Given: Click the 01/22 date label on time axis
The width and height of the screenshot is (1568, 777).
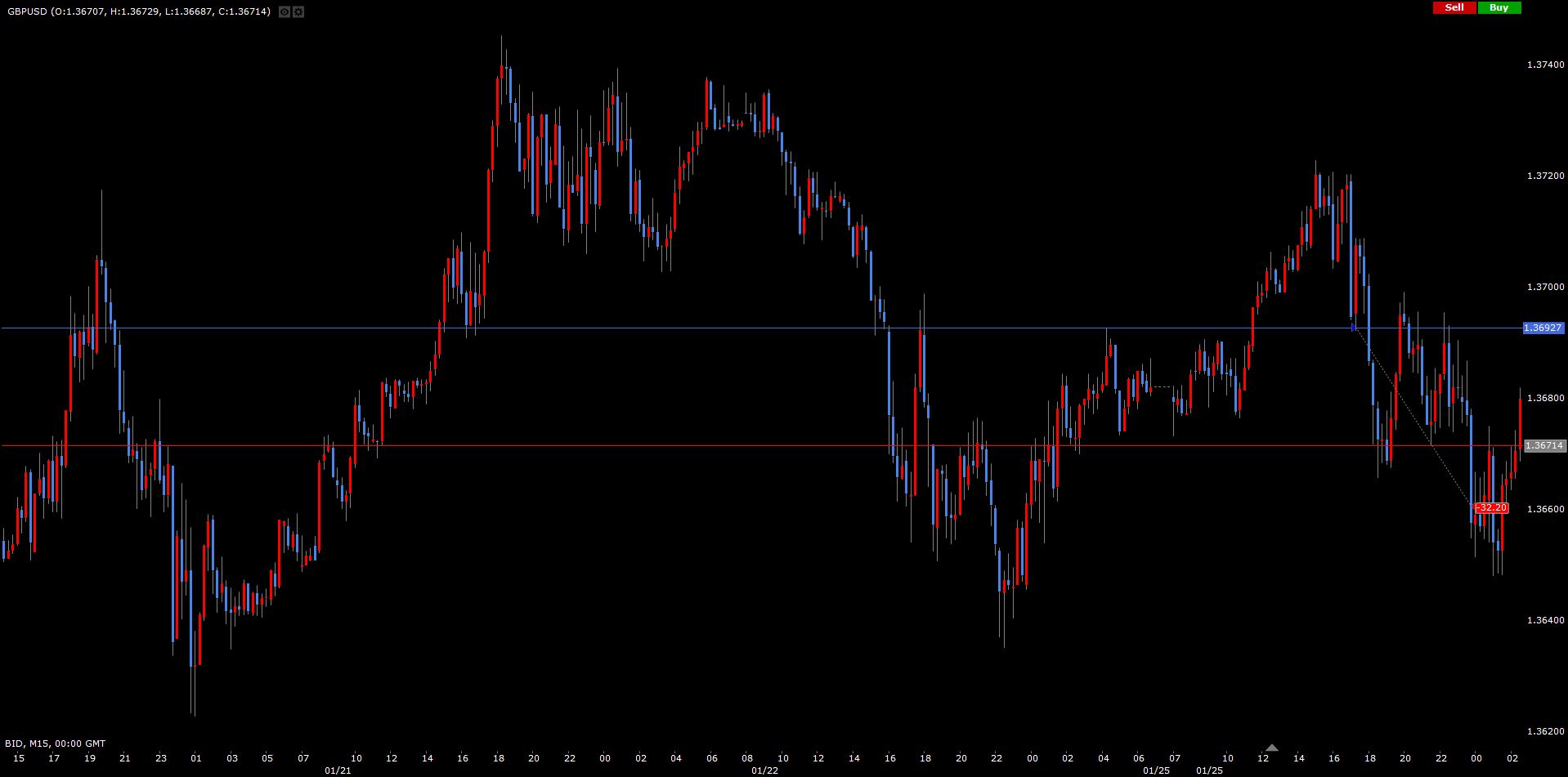Looking at the screenshot, I should tap(764, 770).
